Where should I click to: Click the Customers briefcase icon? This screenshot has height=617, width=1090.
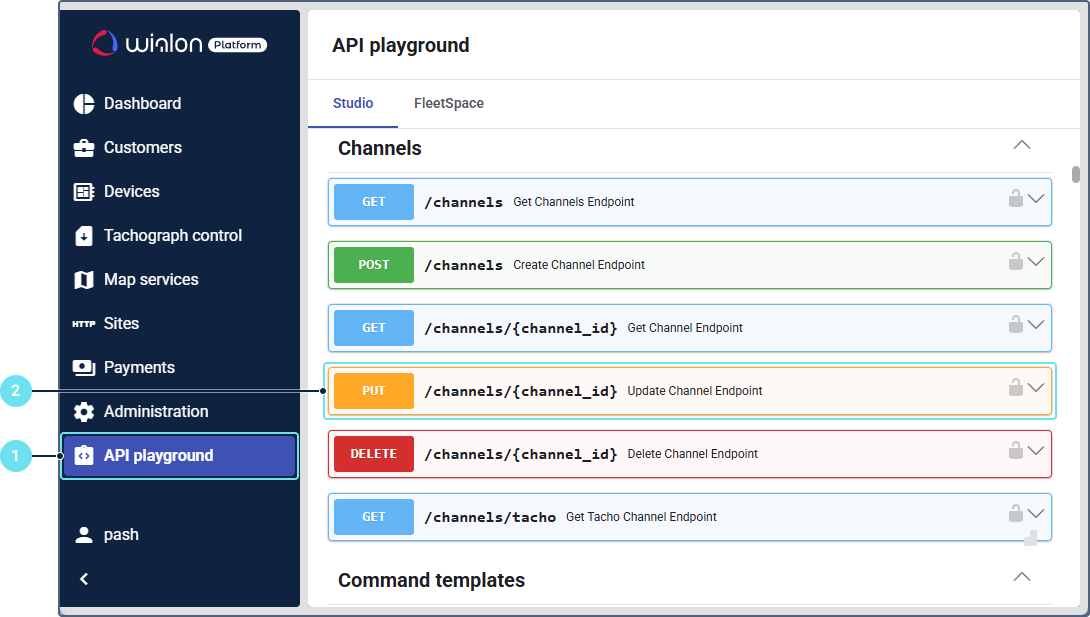[84, 148]
